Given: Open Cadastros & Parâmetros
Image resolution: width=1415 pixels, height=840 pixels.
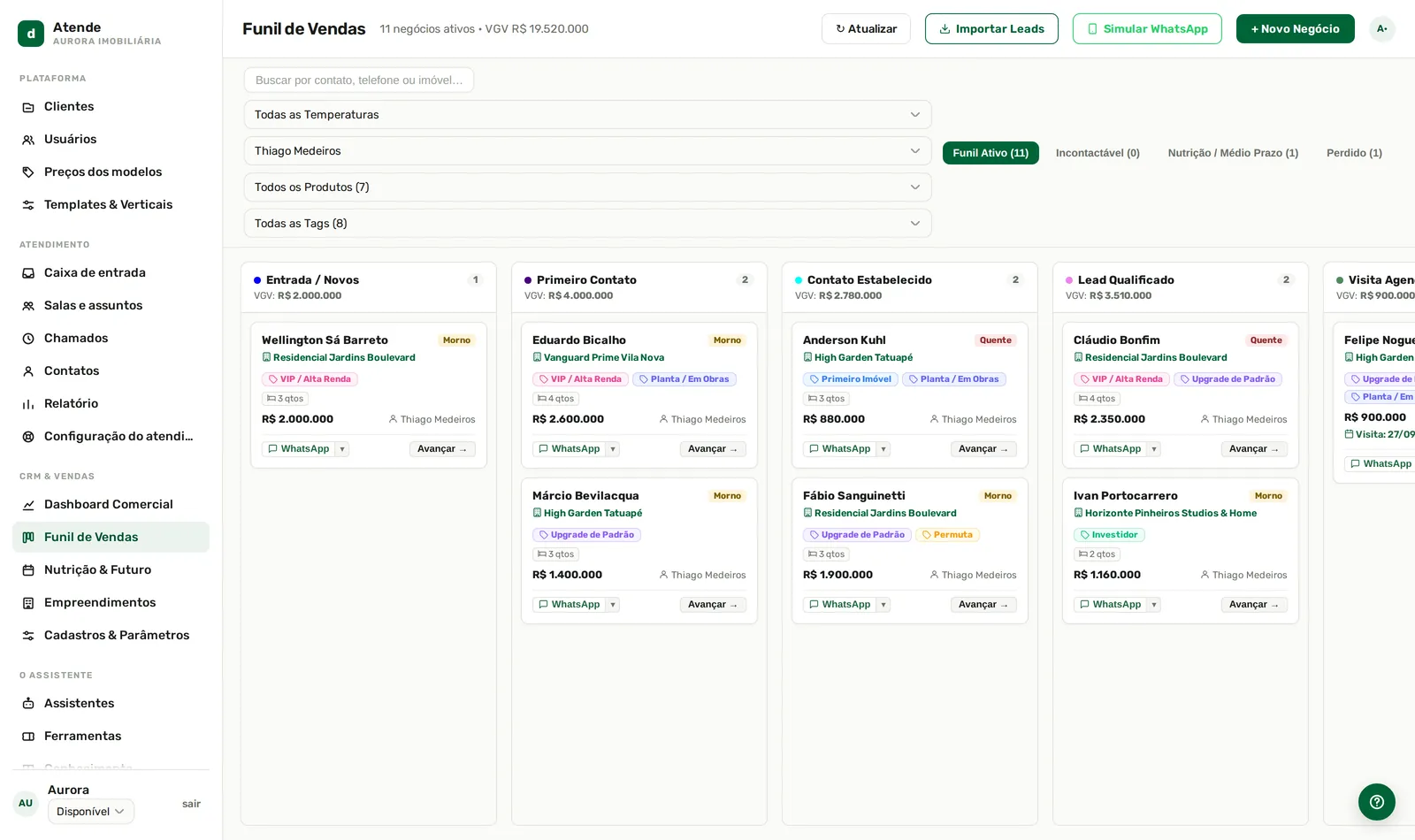Looking at the screenshot, I should click(x=111, y=635).
